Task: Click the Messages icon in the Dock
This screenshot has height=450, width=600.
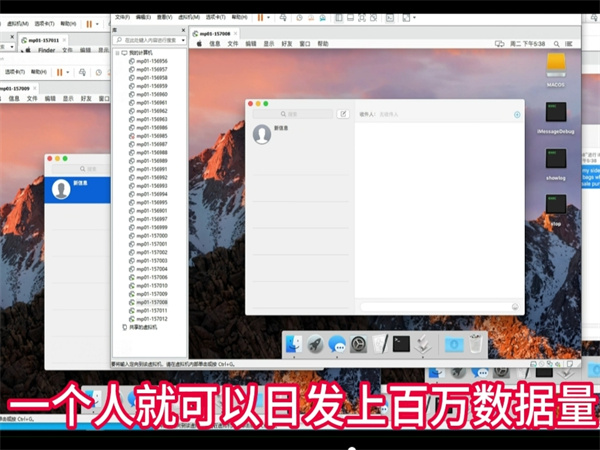Action: pyautogui.click(x=337, y=344)
